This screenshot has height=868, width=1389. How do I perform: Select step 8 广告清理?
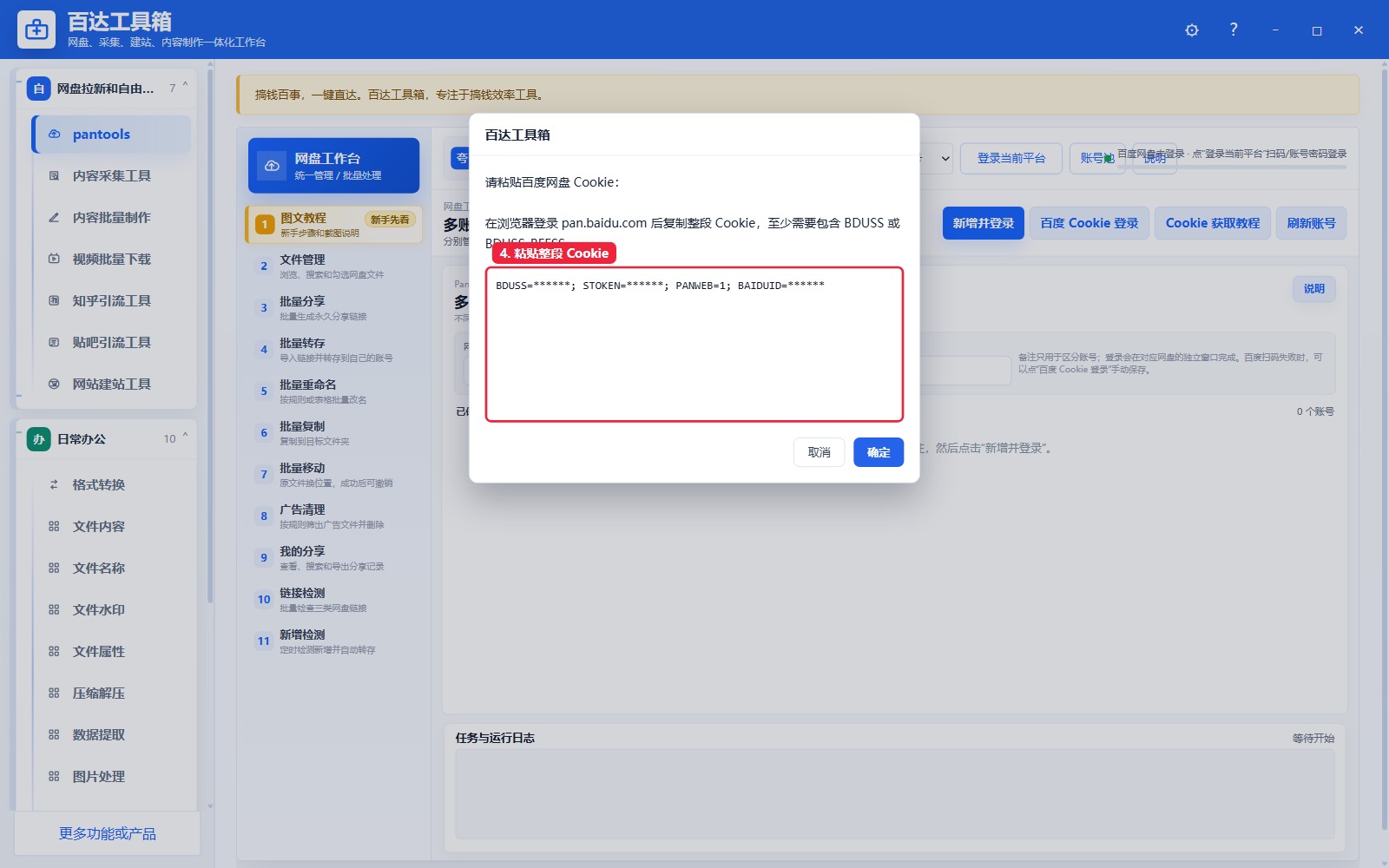pyautogui.click(x=334, y=516)
